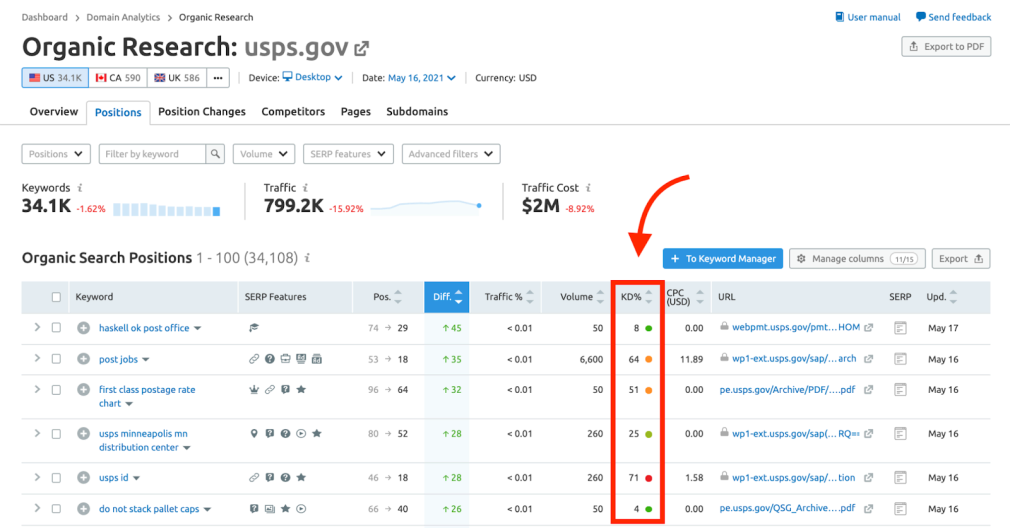Expand the Advanced filters dropdown
This screenshot has width=1010, height=528.
tap(450, 154)
